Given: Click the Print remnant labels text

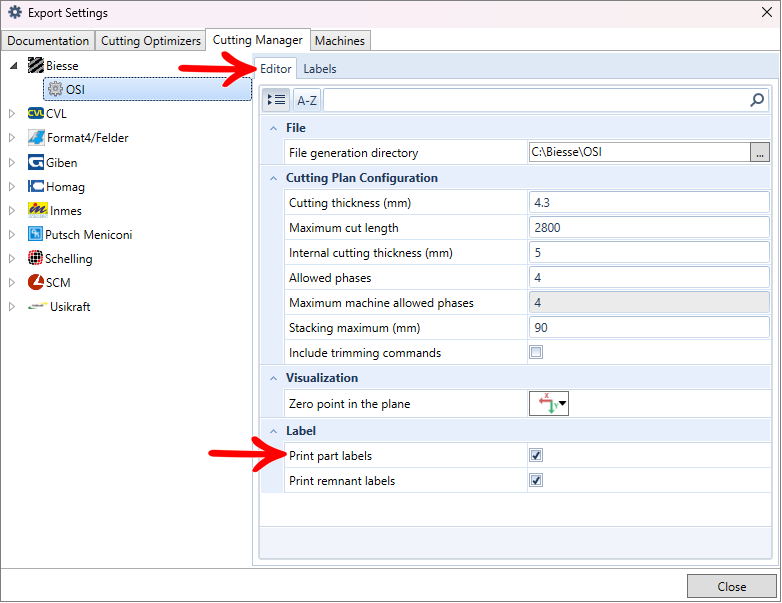Looking at the screenshot, I should click(x=342, y=481).
